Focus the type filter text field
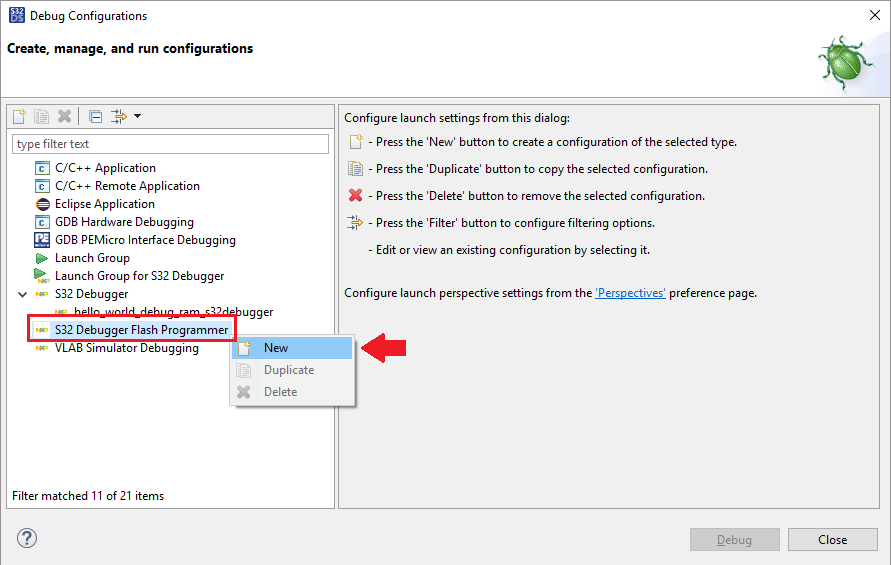Screen dimensions: 891x565 tap(170, 144)
